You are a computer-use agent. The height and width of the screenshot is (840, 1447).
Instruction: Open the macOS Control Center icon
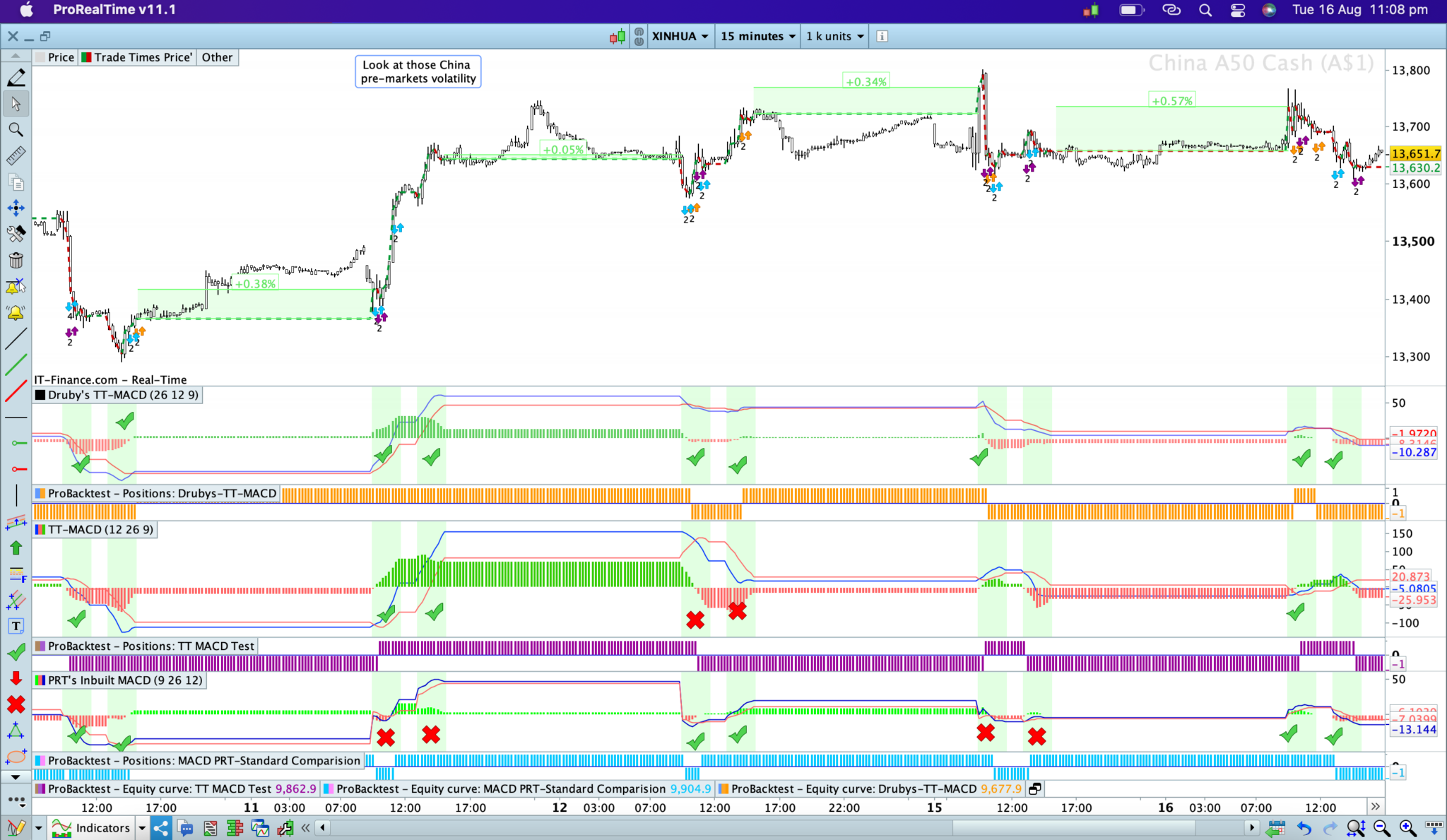(x=1238, y=10)
